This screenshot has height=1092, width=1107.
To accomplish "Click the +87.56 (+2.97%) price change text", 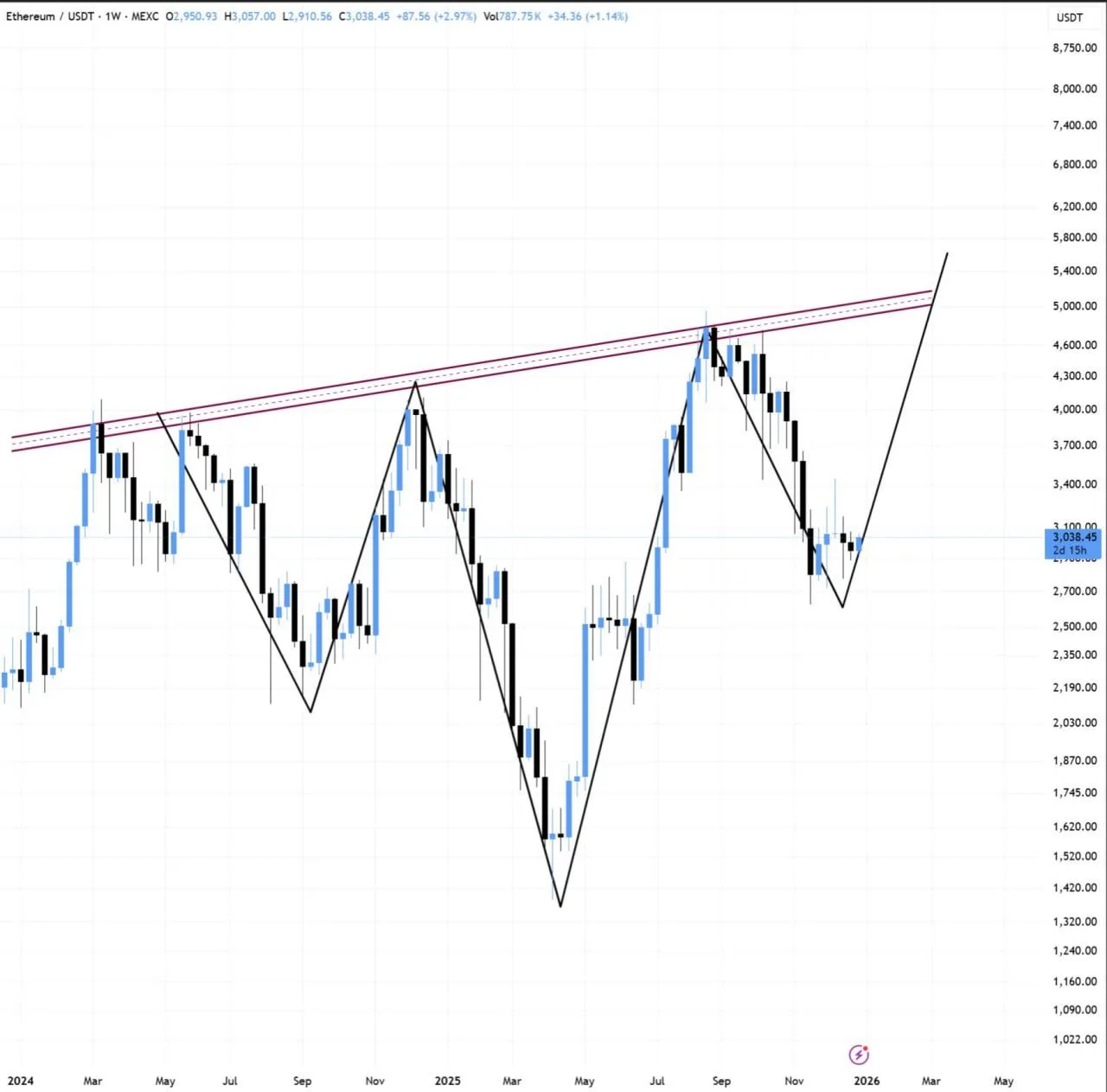I will (437, 16).
